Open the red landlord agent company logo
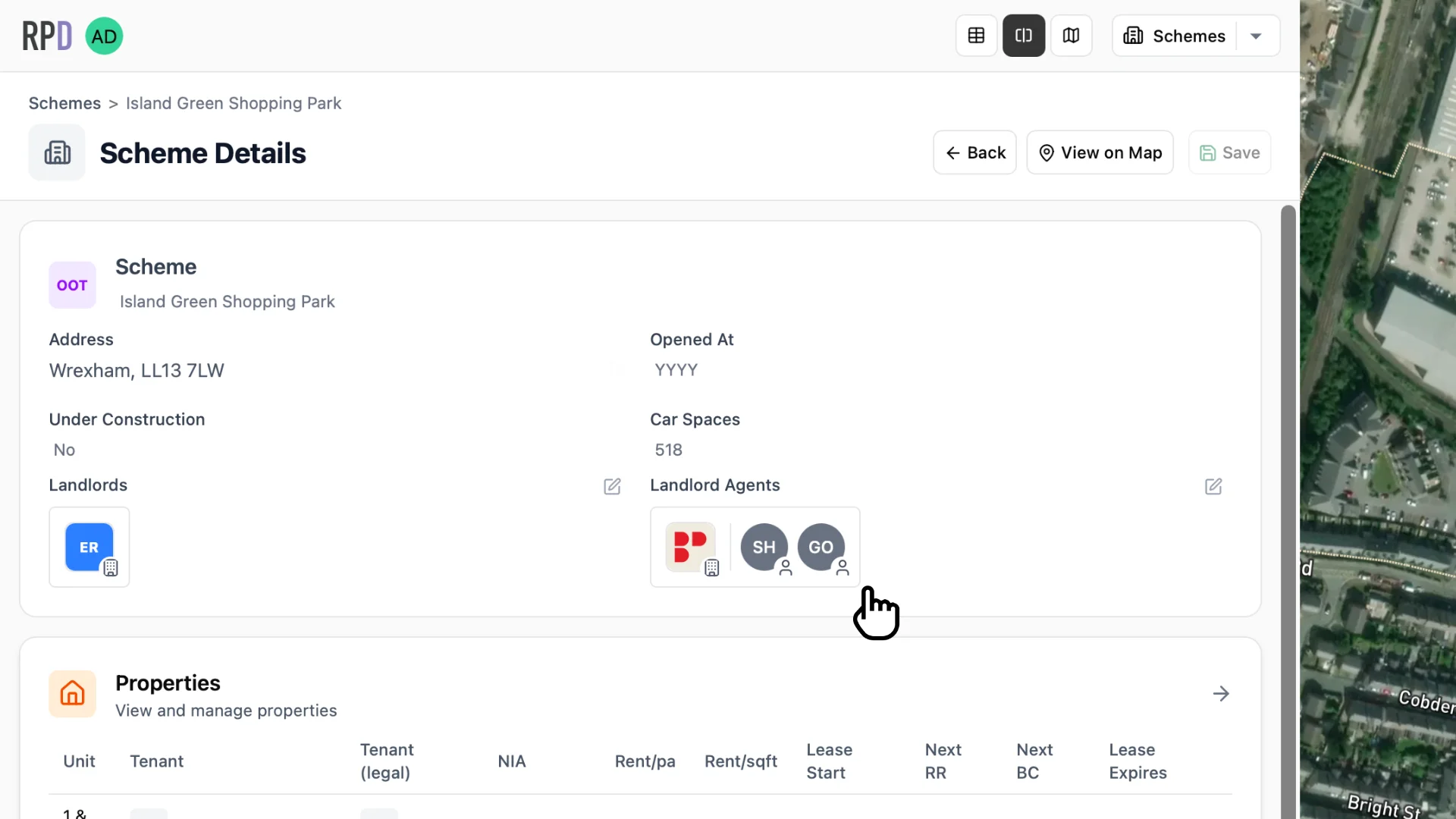This screenshot has height=819, width=1456. pyautogui.click(x=691, y=547)
